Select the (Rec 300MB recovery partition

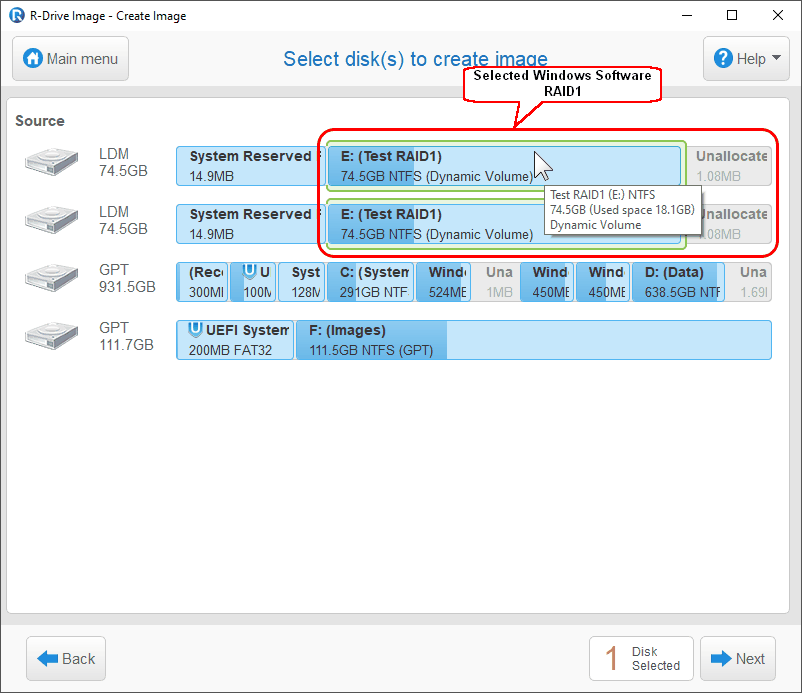[202, 282]
